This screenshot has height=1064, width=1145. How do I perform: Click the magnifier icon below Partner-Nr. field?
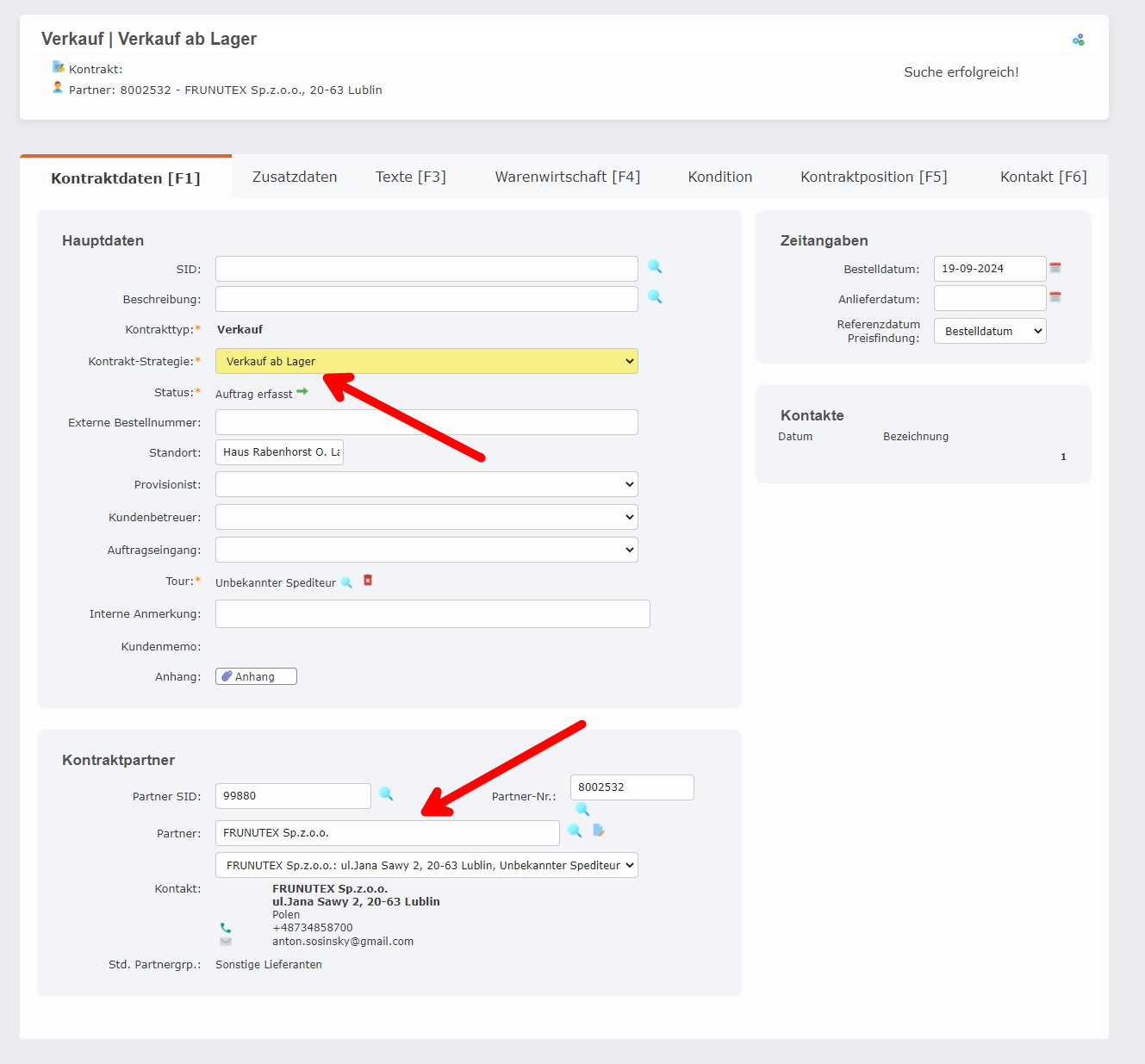[x=582, y=809]
